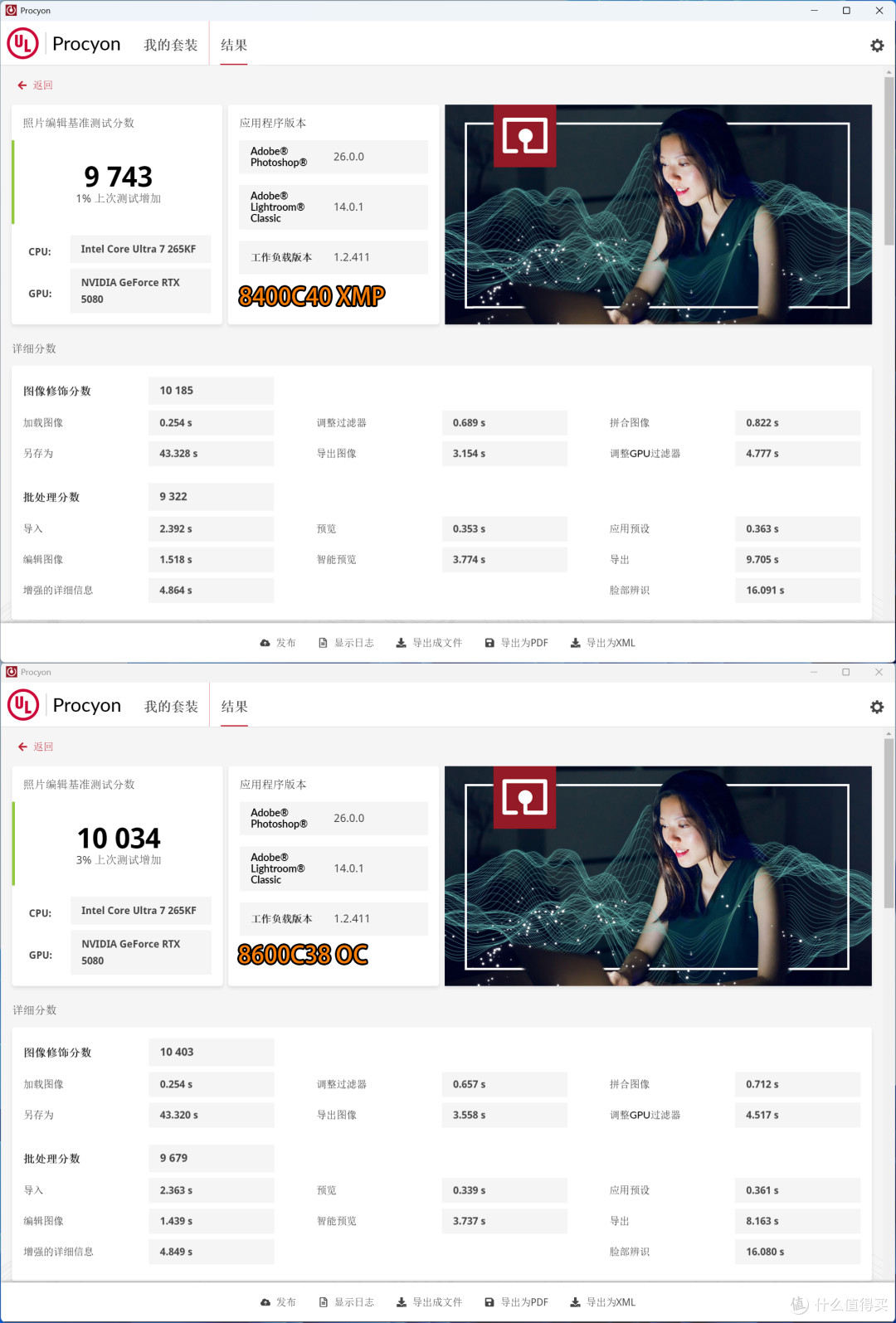
Task: Select 导出图像 value 3.558 s
Action: click(504, 1115)
